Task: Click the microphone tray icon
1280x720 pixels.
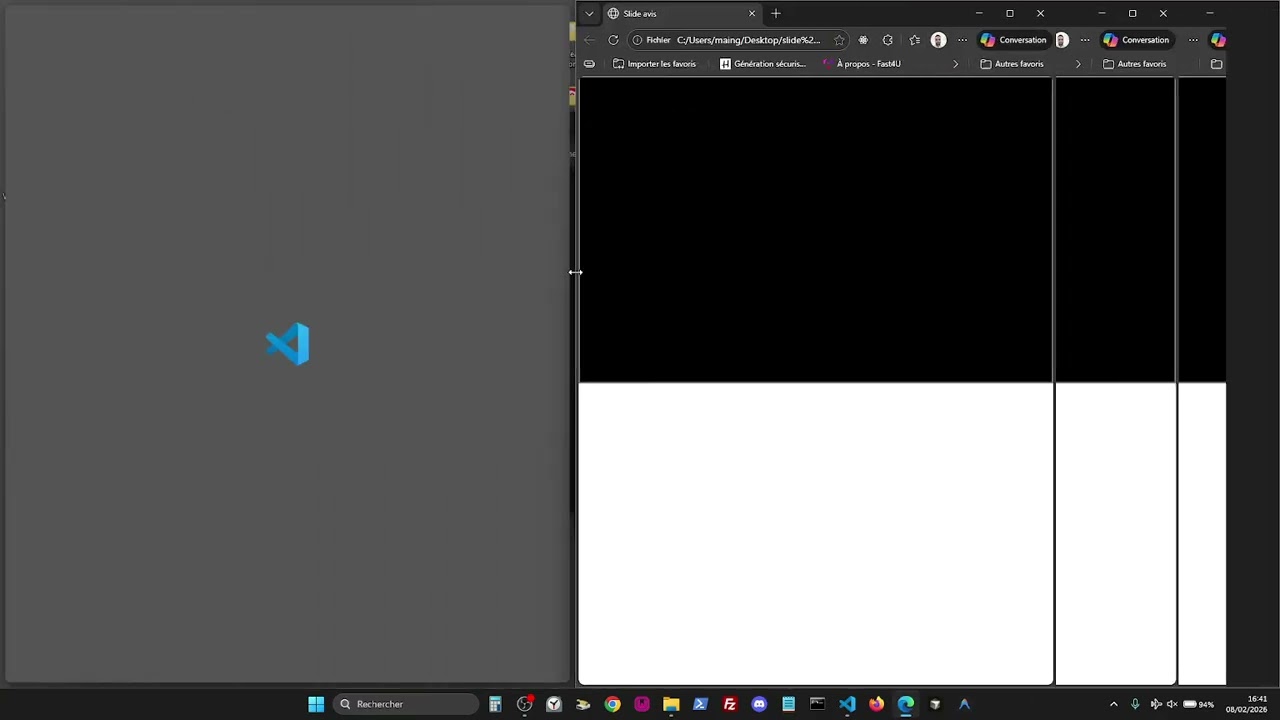Action: click(1135, 704)
